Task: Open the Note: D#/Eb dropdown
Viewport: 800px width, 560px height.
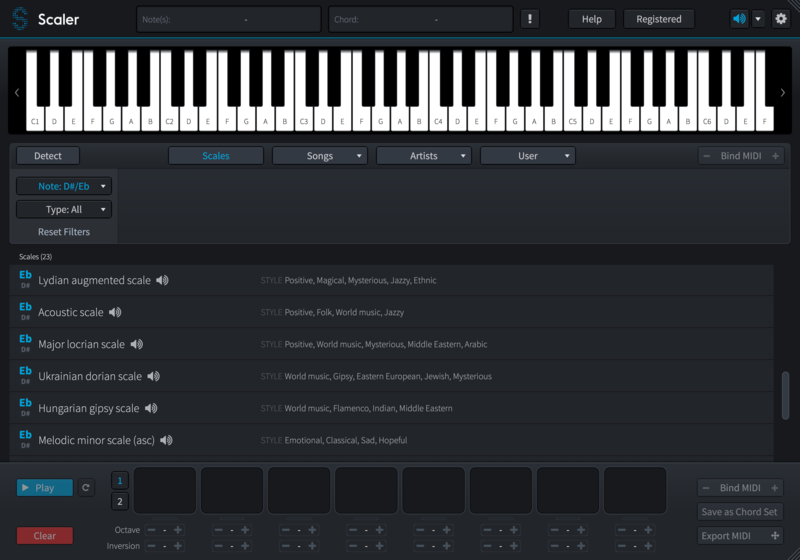Action: tap(64, 186)
